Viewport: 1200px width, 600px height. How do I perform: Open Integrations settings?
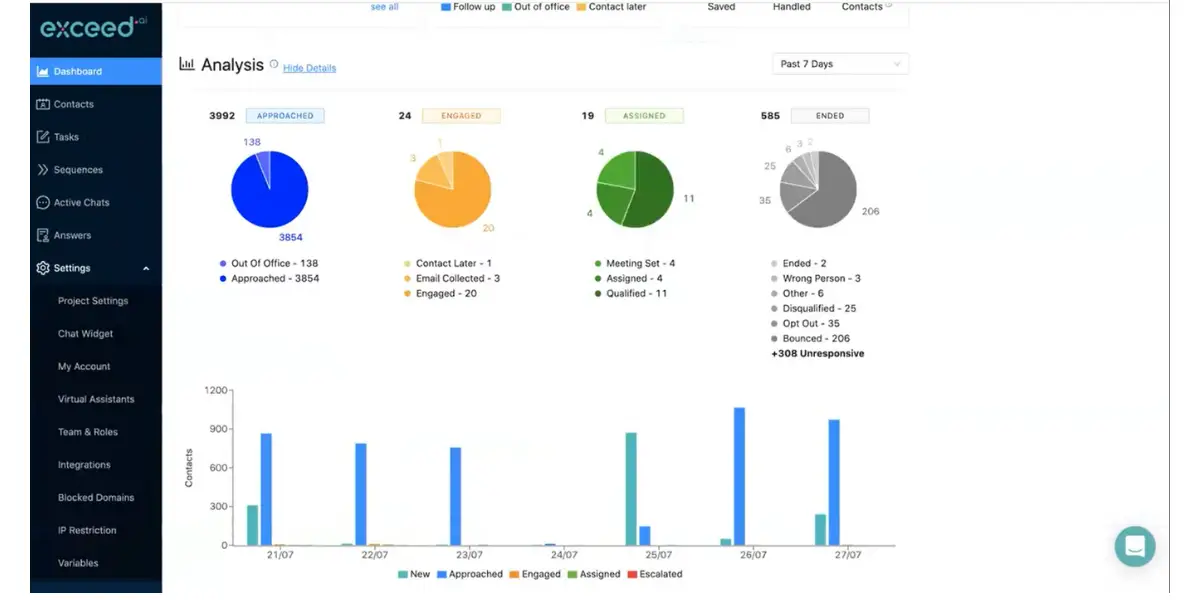tap(84, 465)
